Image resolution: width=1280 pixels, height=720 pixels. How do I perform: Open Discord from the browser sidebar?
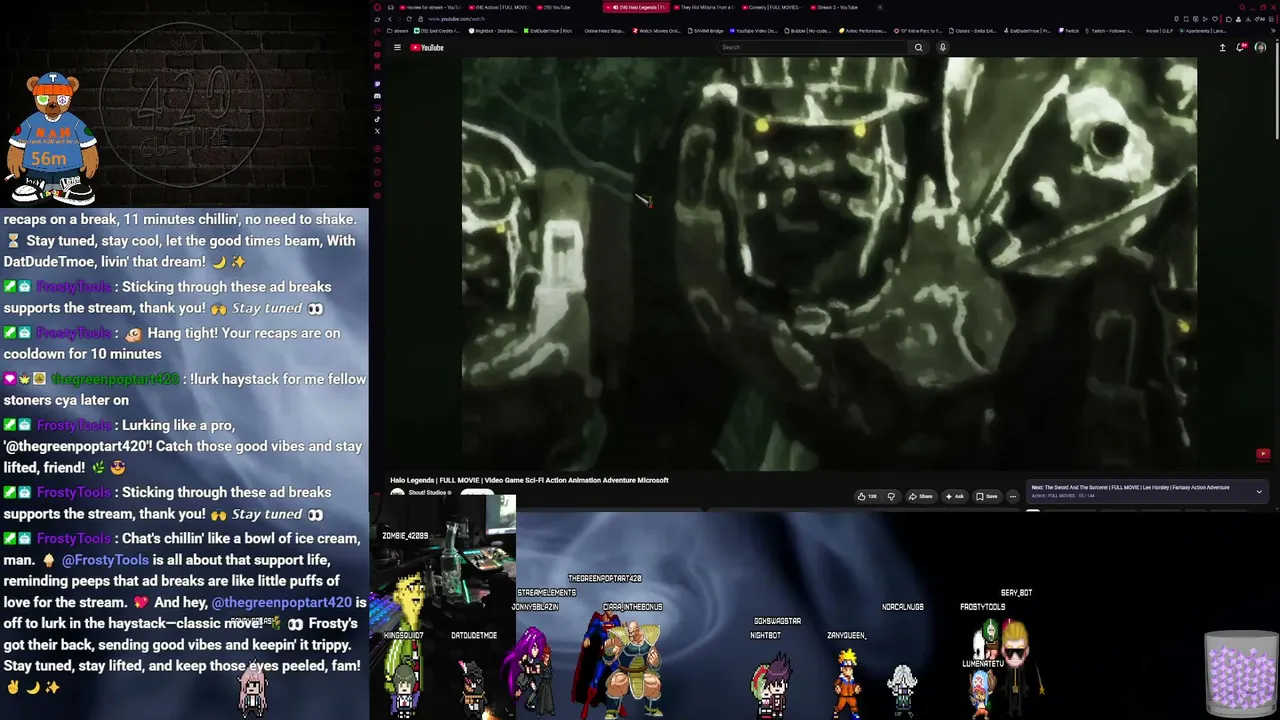pyautogui.click(x=377, y=96)
